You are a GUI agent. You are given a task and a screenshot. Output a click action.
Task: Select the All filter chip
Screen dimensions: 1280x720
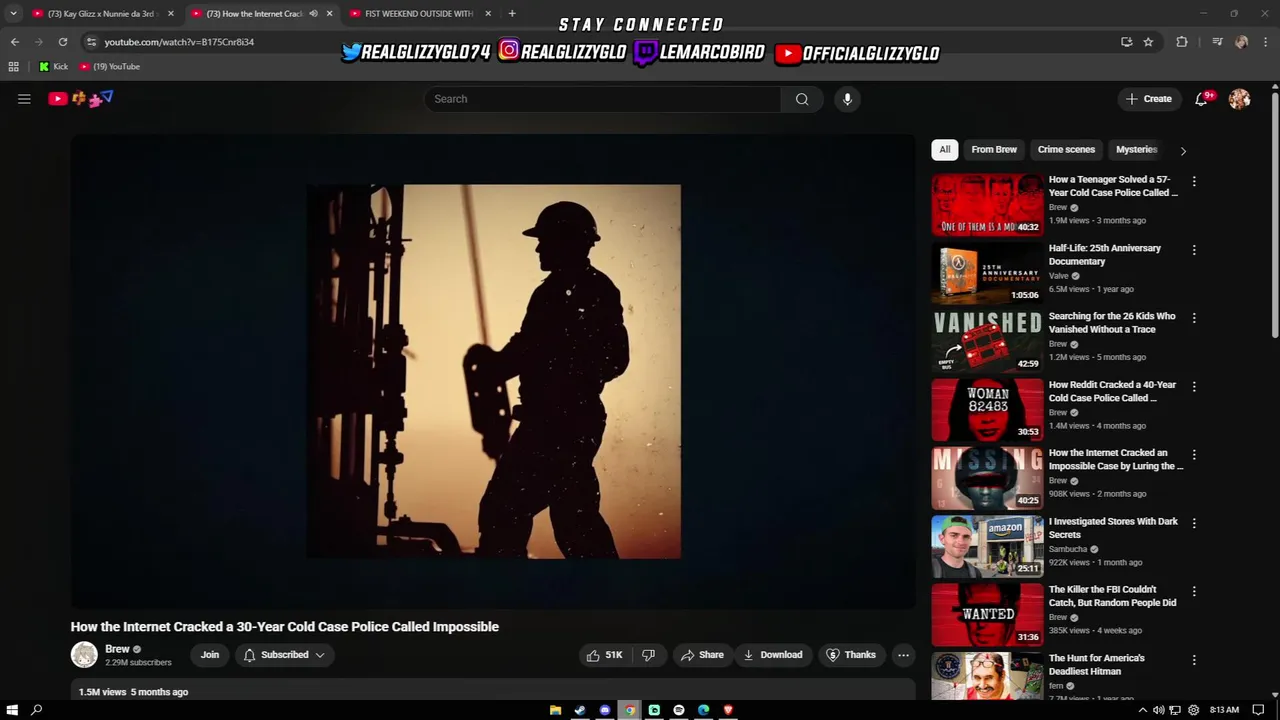coord(945,150)
